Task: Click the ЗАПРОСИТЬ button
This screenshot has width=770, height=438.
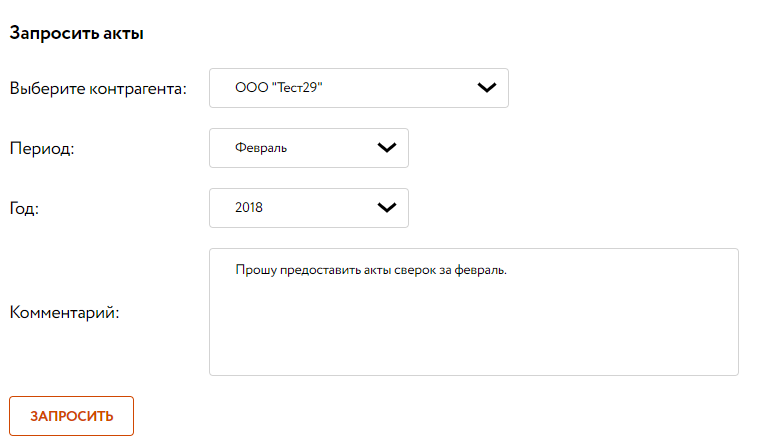Action: click(72, 416)
